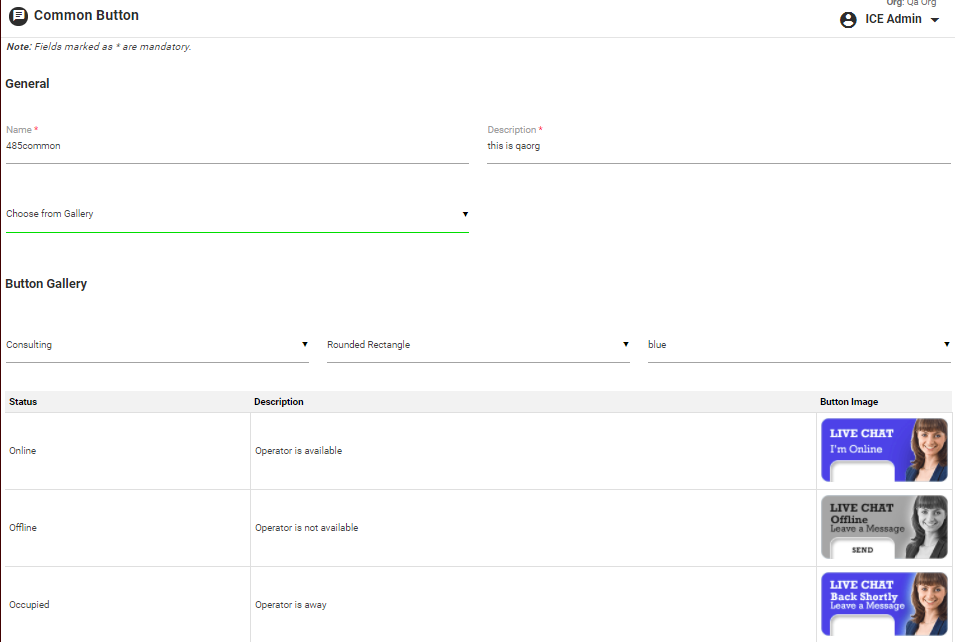
Task: Expand the ICE Admin account menu arrow
Action: pyautogui.click(x=935, y=21)
